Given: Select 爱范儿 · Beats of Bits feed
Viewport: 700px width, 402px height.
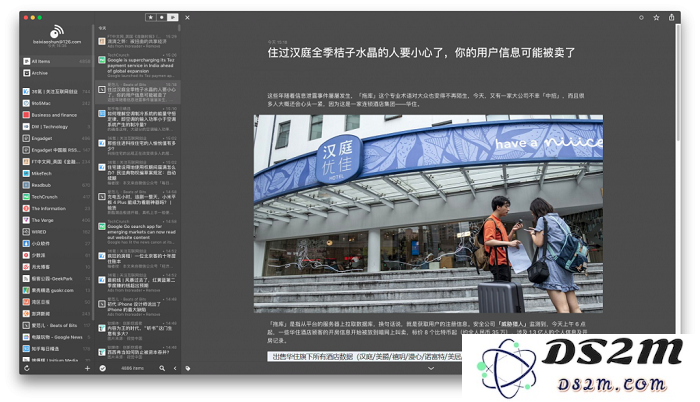Looking at the screenshot, I should (x=57, y=325).
